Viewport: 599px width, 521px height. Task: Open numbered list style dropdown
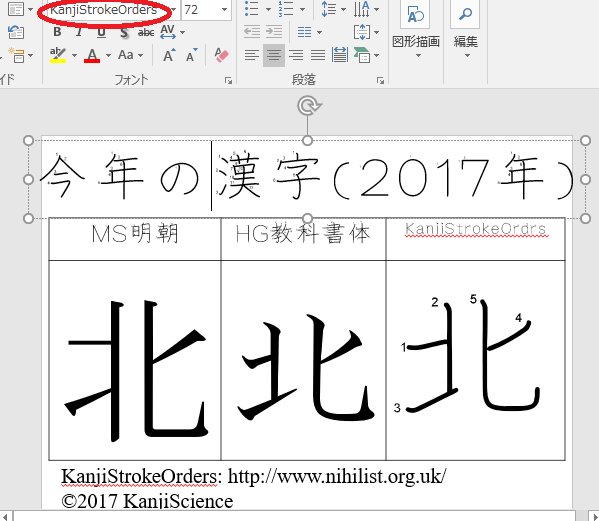pos(302,9)
